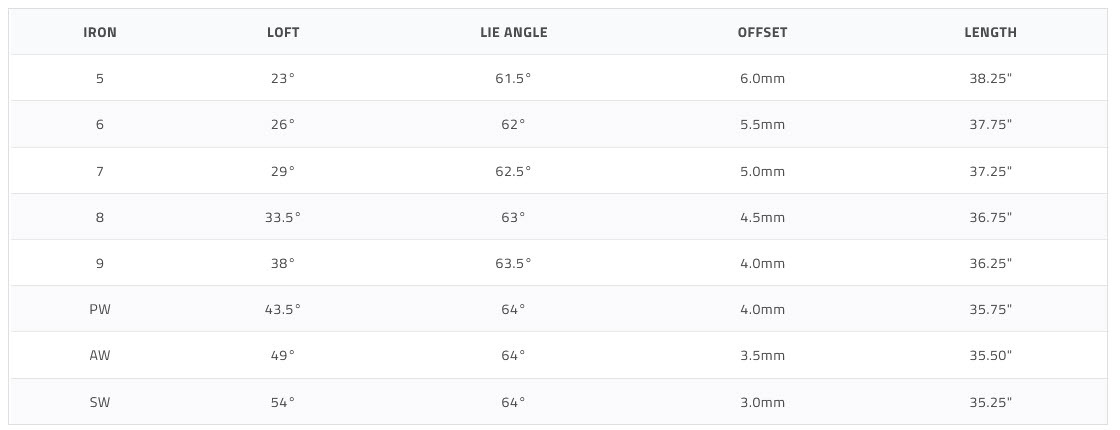This screenshot has height=430, width=1120.
Task: Select the AW iron row label
Action: click(100, 356)
